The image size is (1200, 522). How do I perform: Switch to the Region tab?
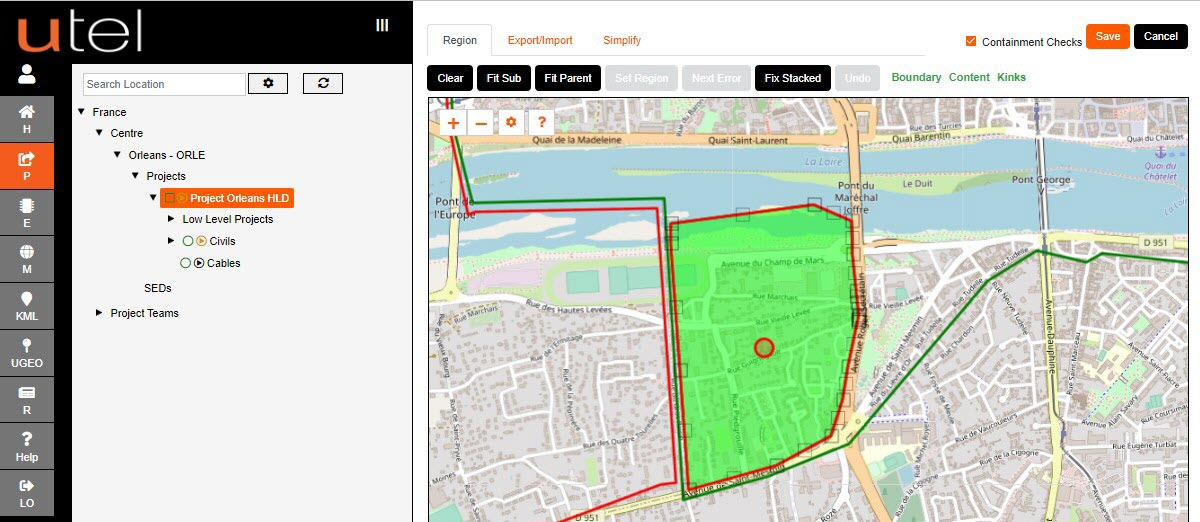click(460, 40)
